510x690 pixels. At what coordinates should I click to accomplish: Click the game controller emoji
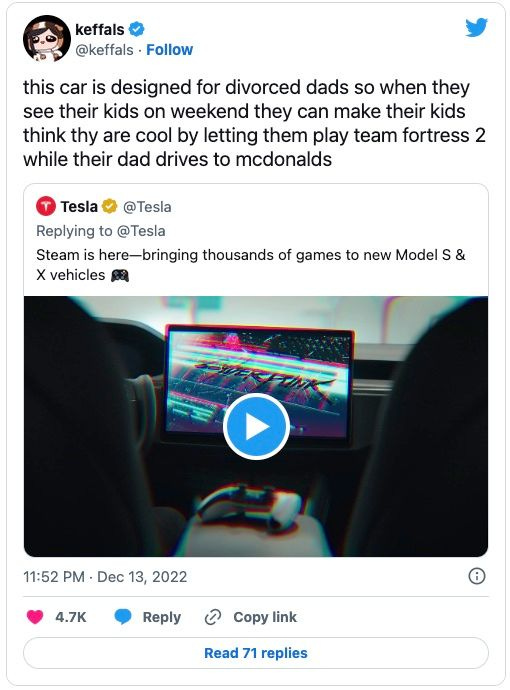pyautogui.click(x=120, y=275)
